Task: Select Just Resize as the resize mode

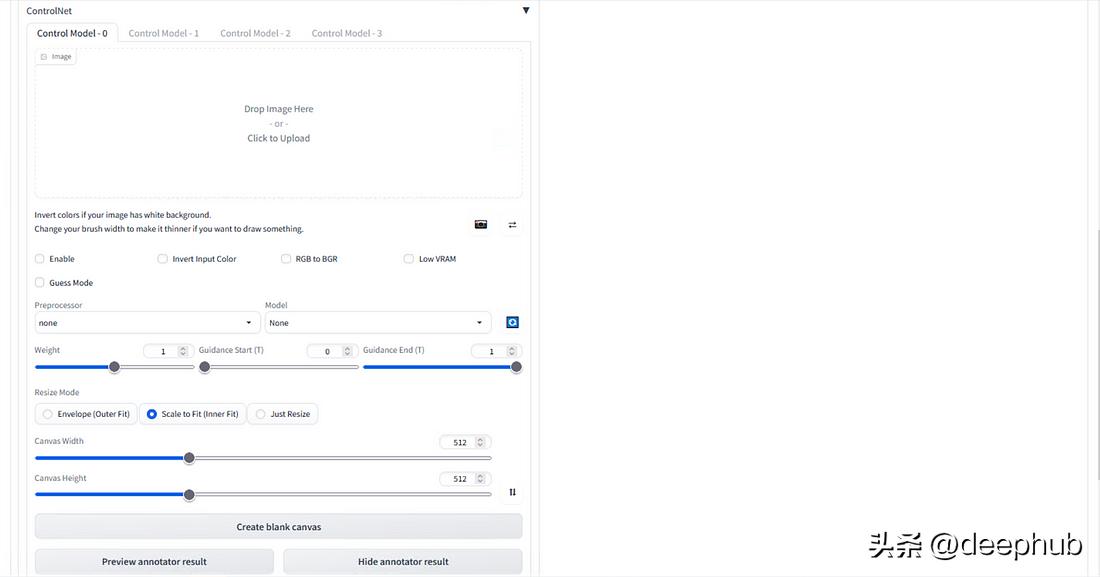Action: (x=259, y=413)
